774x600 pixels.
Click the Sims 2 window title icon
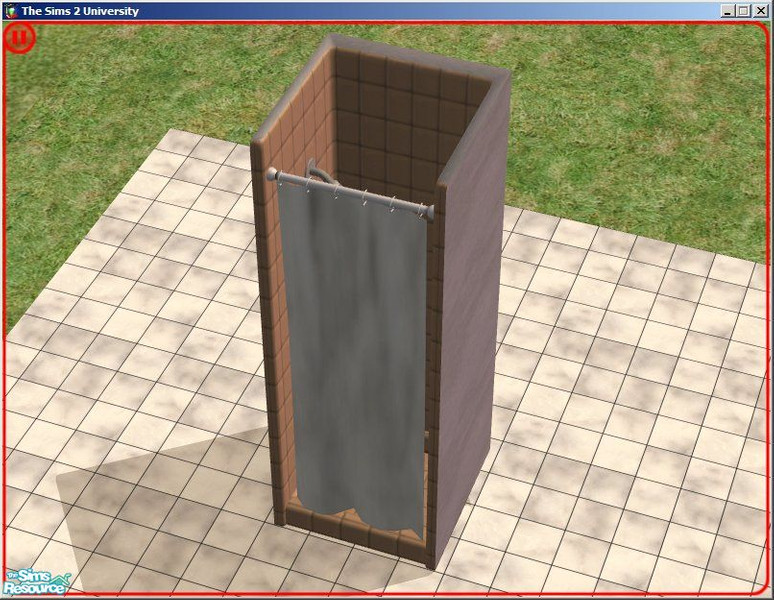tap(10, 11)
